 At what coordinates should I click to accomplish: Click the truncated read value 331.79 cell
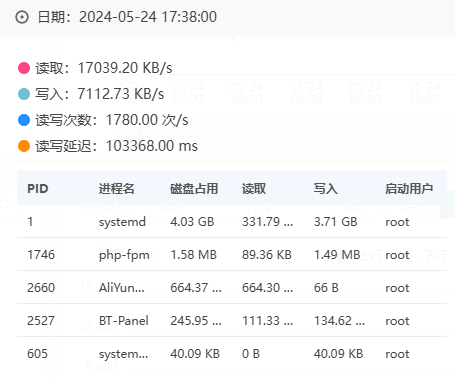point(268,222)
